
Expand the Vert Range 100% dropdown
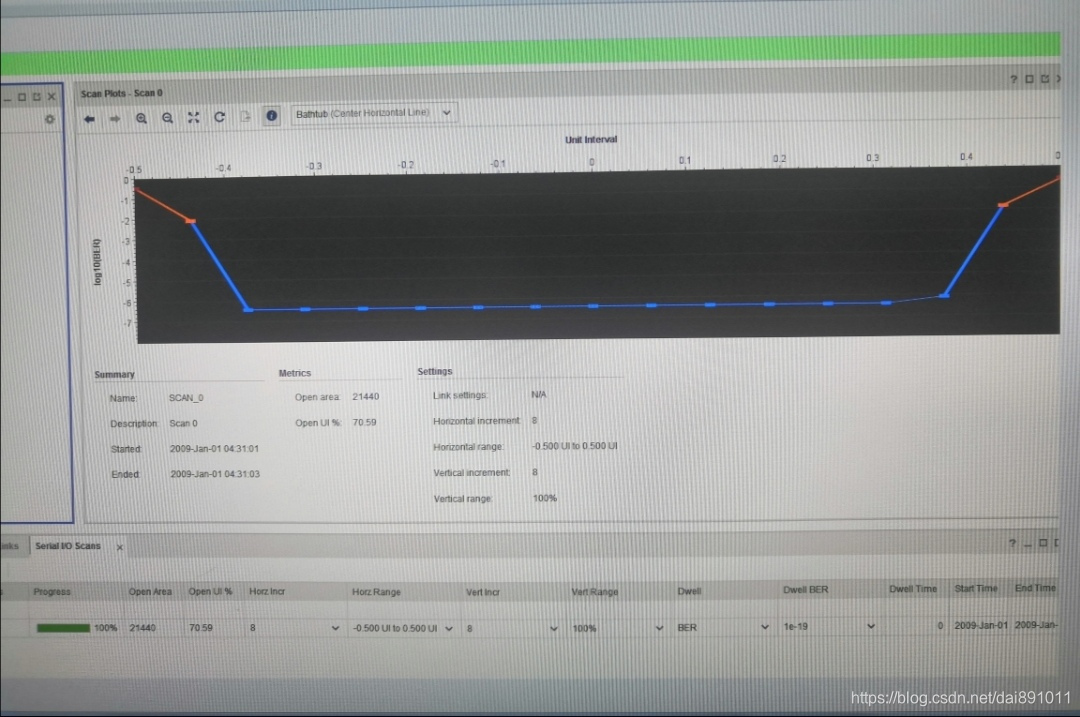659,627
